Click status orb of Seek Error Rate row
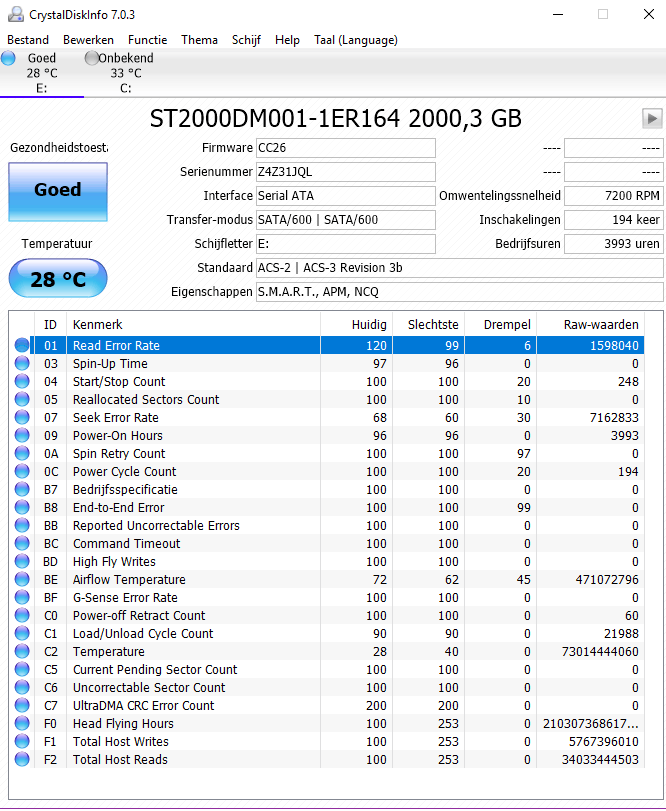Screen dimensions: 666x811 [22, 417]
